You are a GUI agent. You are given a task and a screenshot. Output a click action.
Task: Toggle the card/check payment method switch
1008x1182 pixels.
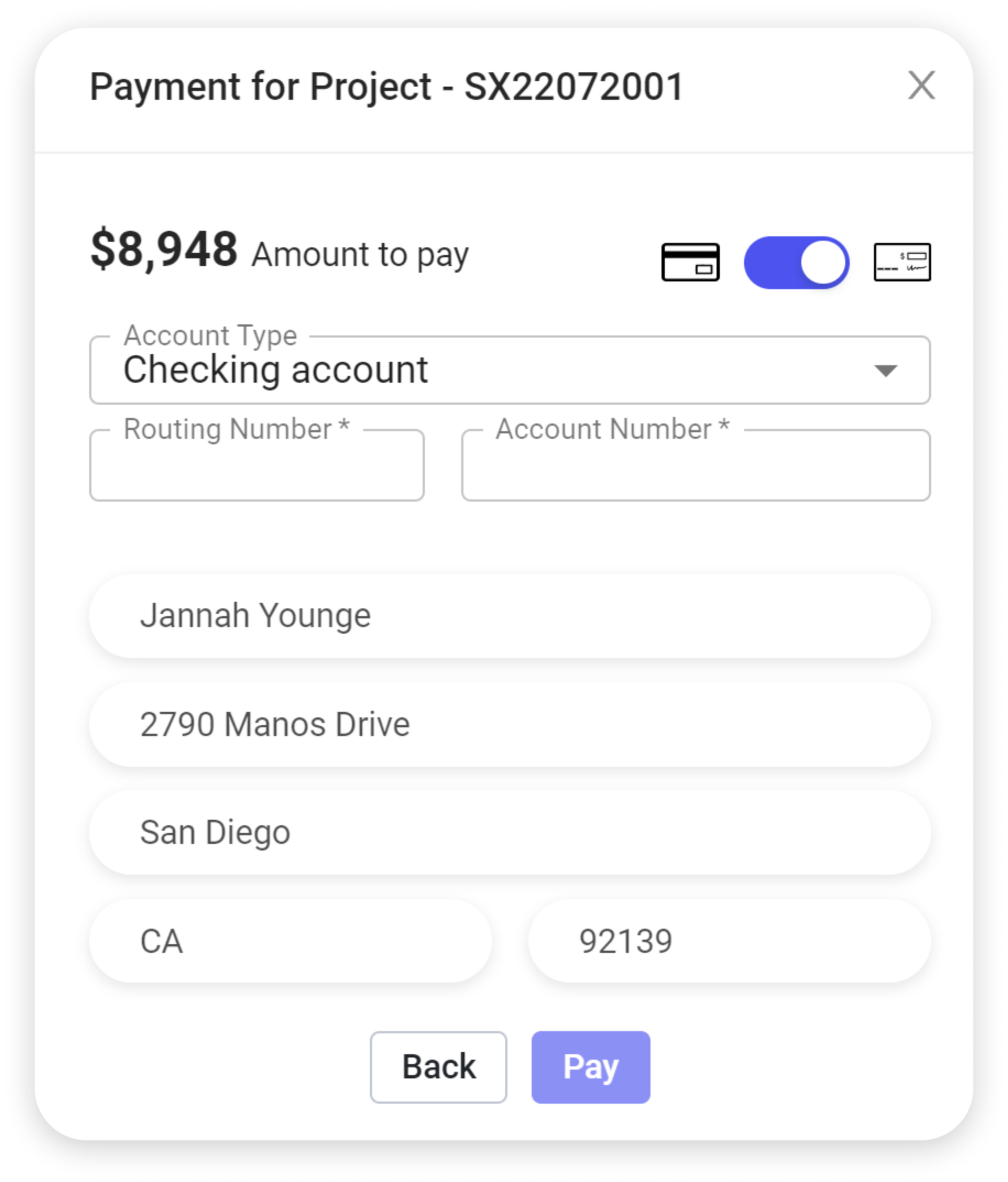coord(796,262)
